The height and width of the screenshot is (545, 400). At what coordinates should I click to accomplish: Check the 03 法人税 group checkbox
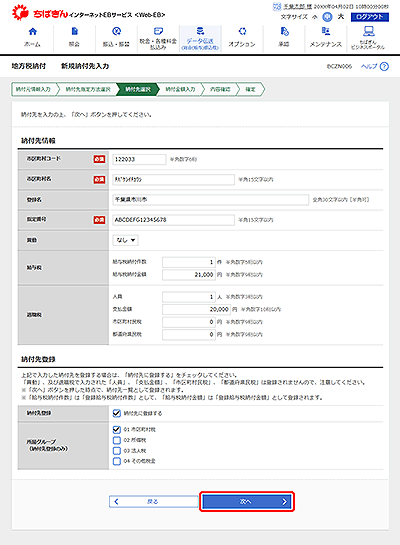(x=117, y=450)
